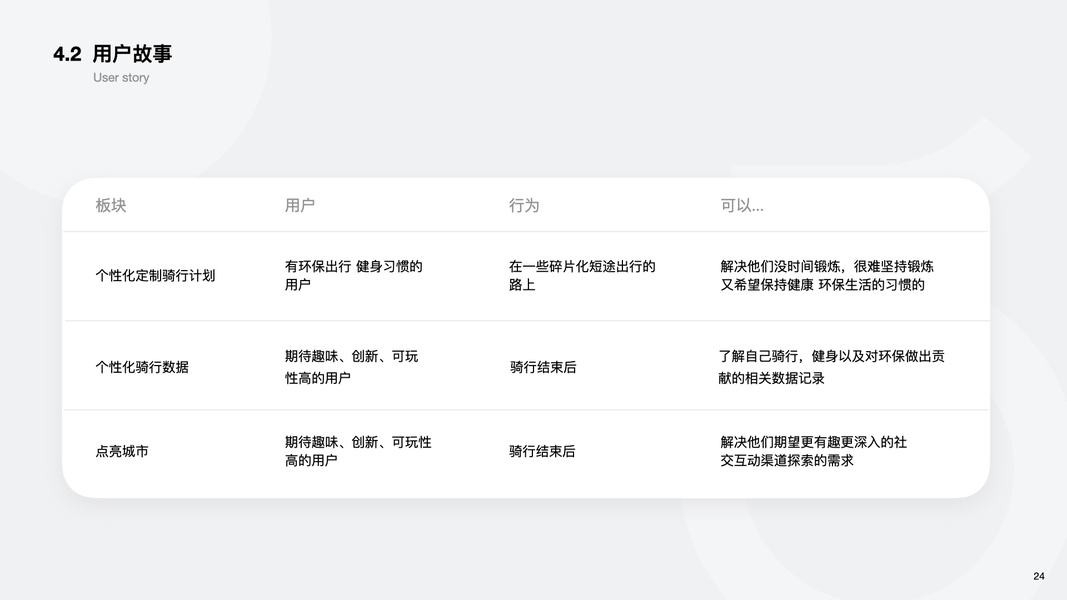1067x600 pixels.
Task: Select the 用户 column header
Action: click(299, 205)
